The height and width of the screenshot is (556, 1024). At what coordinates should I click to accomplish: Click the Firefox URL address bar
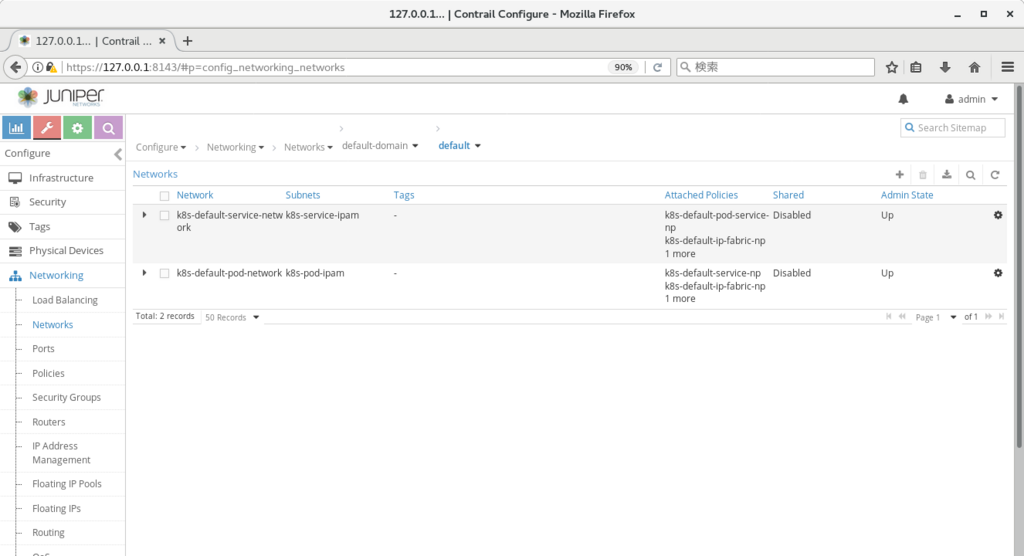coord(333,67)
